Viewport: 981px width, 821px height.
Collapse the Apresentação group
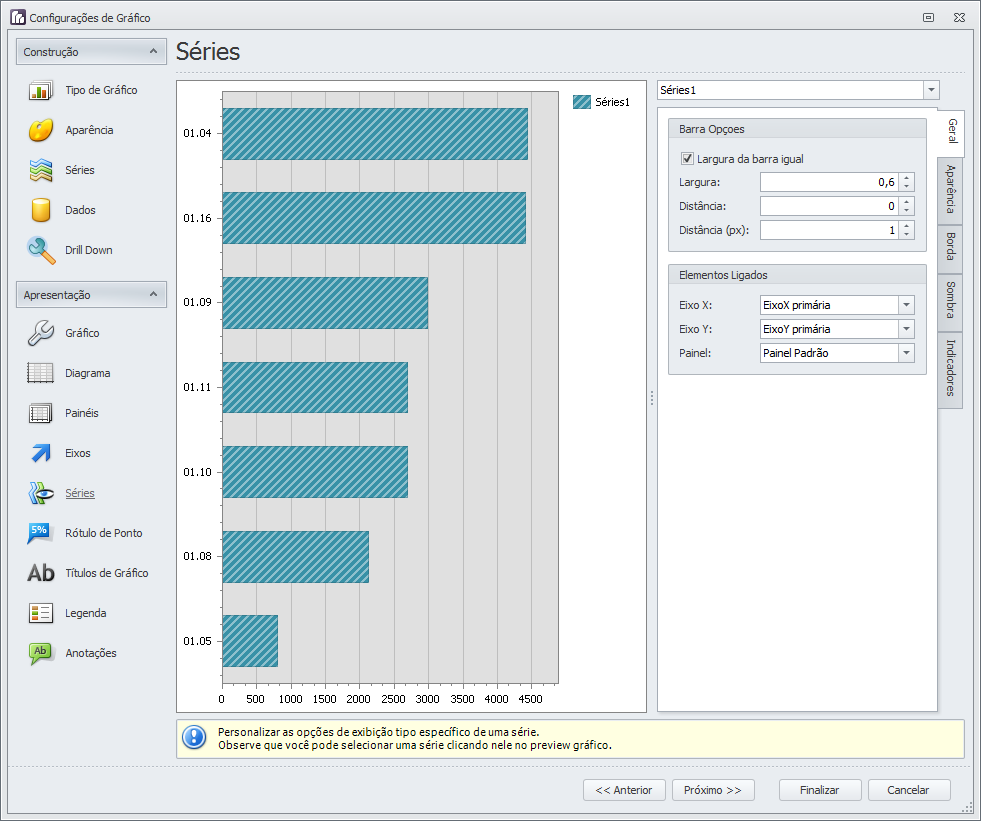[x=153, y=294]
